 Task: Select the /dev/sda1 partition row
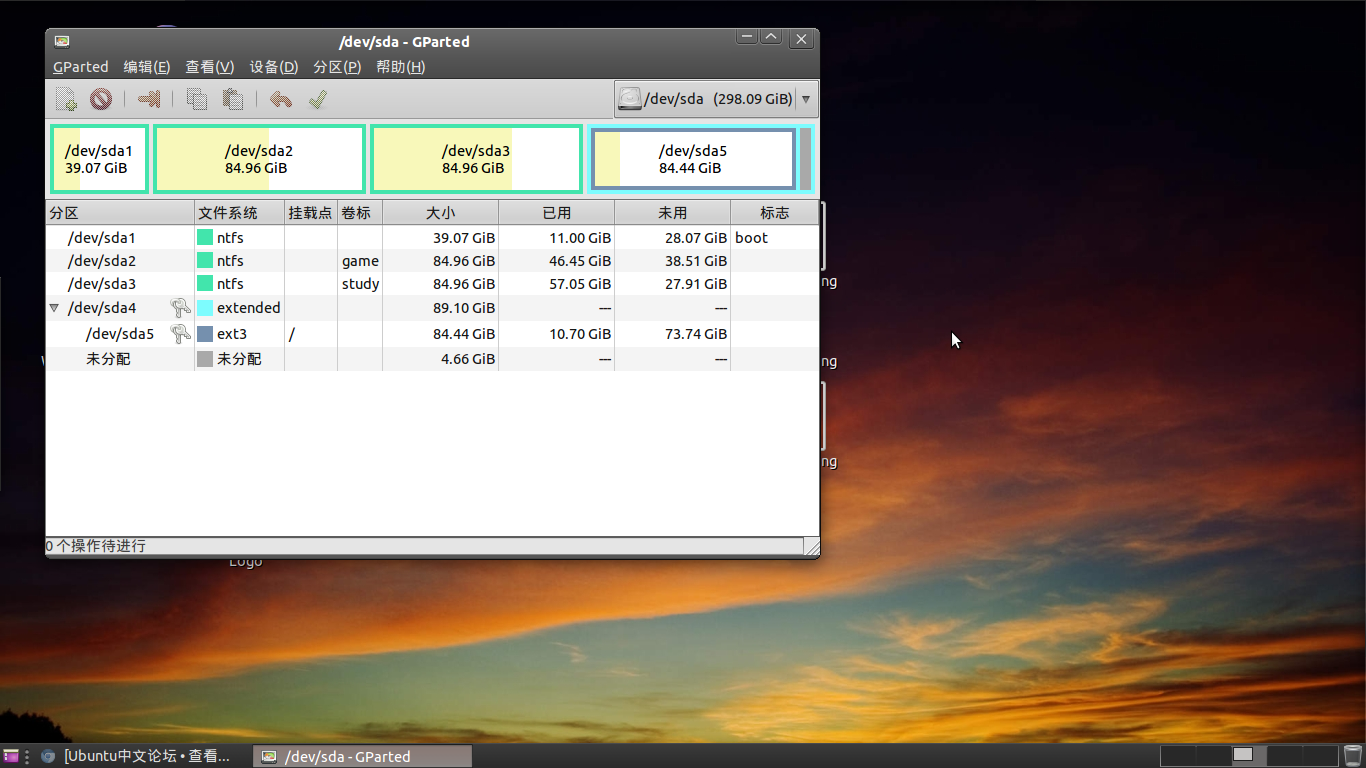(x=432, y=238)
